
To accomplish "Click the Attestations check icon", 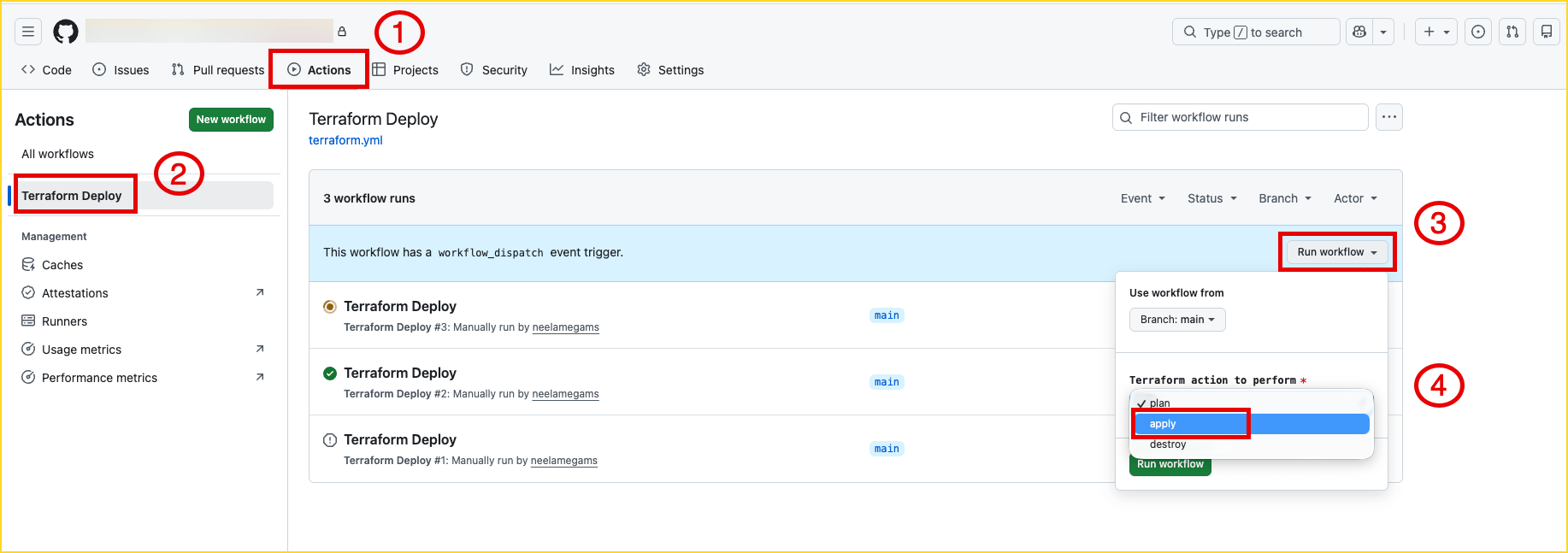I will 28,293.
